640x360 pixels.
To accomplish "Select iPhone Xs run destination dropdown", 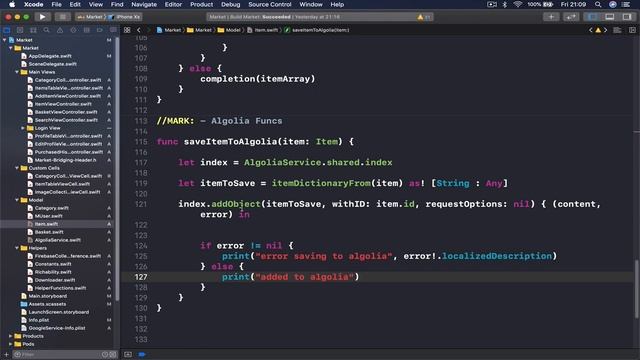I will click(x=124, y=17).
